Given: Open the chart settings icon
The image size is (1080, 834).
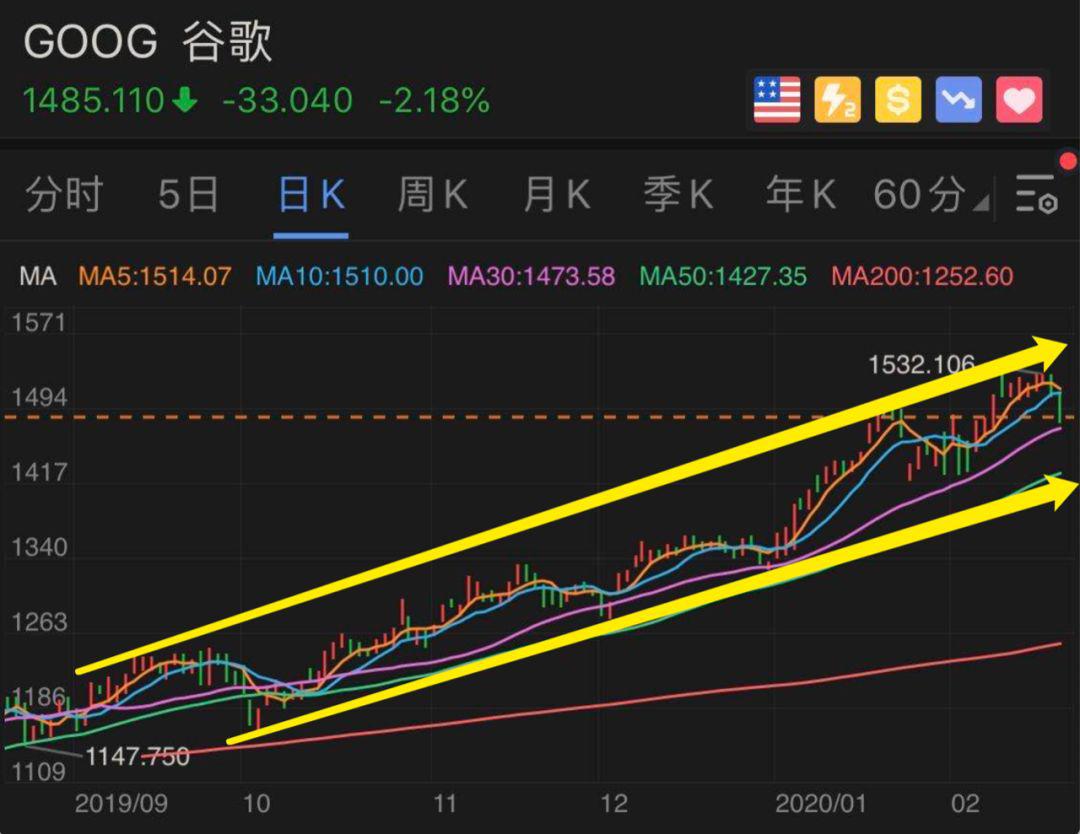Looking at the screenshot, I should (1037, 195).
